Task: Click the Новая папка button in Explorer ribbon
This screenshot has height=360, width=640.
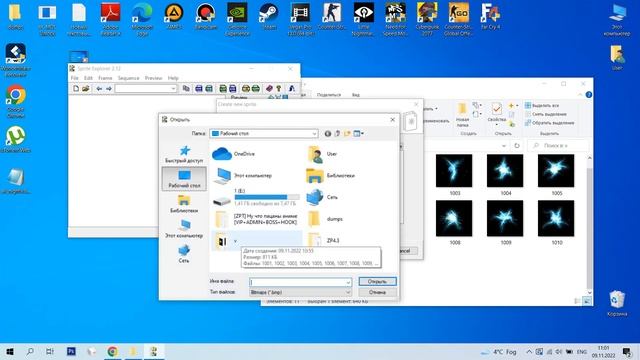Action: [462, 115]
